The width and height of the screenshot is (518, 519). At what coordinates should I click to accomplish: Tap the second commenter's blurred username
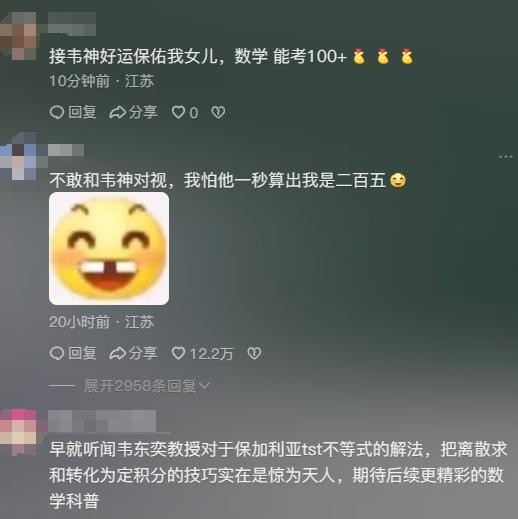[66, 150]
